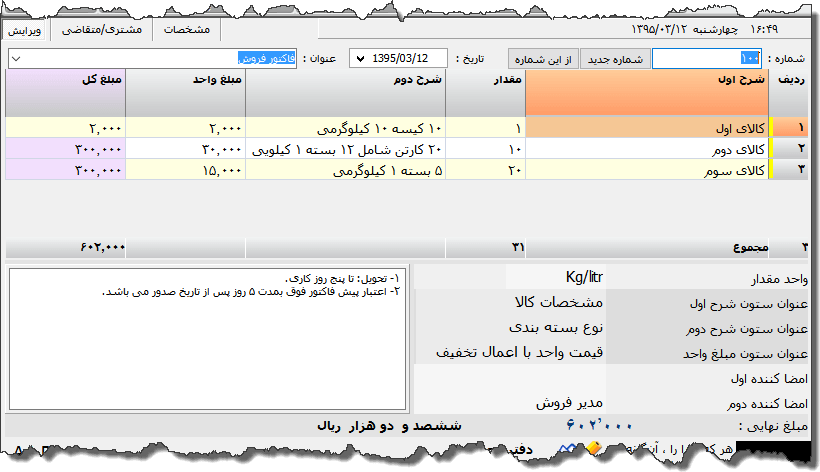Image resolution: width=820 pixels, height=472 pixels.
Task: Select the کالای اول cell
Action: 645,129
